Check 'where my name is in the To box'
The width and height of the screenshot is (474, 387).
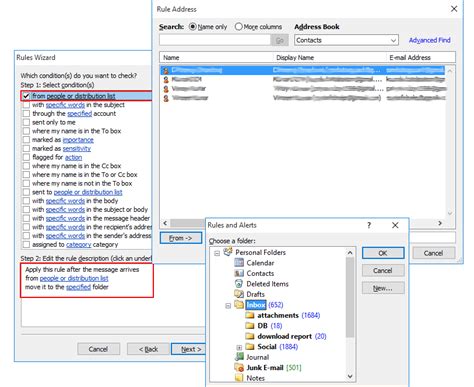click(26, 131)
